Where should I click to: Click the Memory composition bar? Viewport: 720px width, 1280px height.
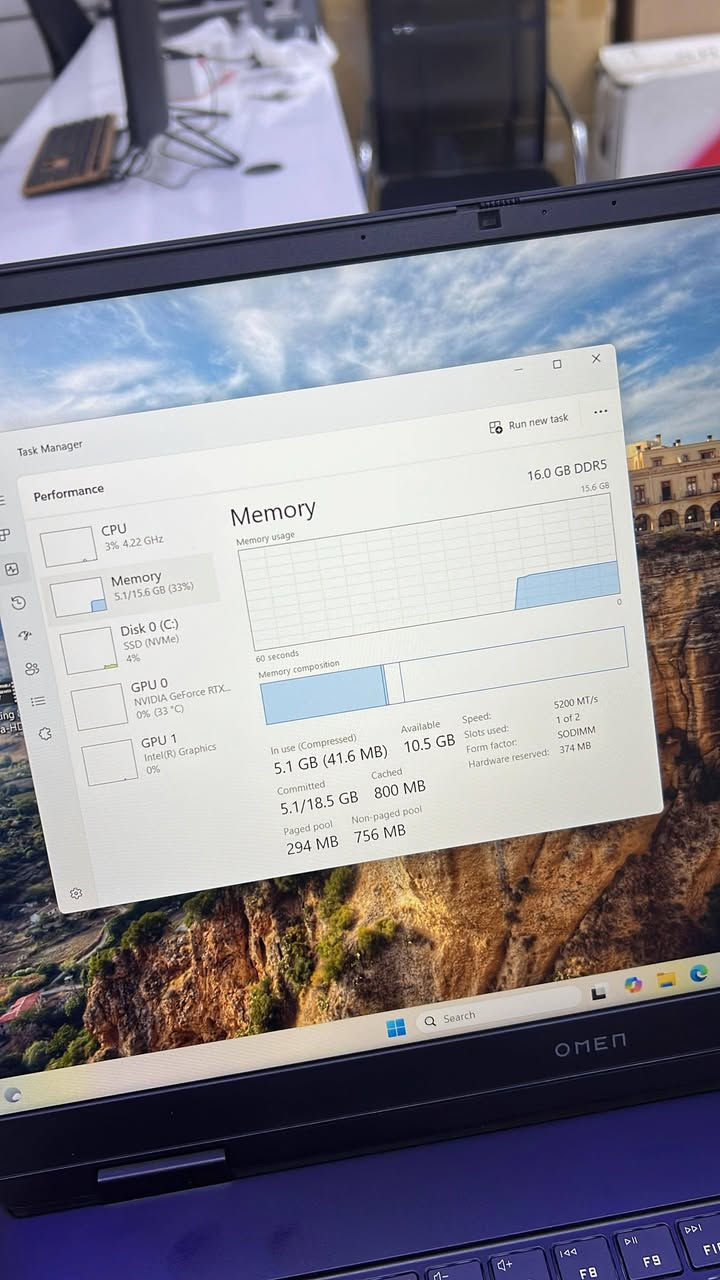tap(444, 676)
